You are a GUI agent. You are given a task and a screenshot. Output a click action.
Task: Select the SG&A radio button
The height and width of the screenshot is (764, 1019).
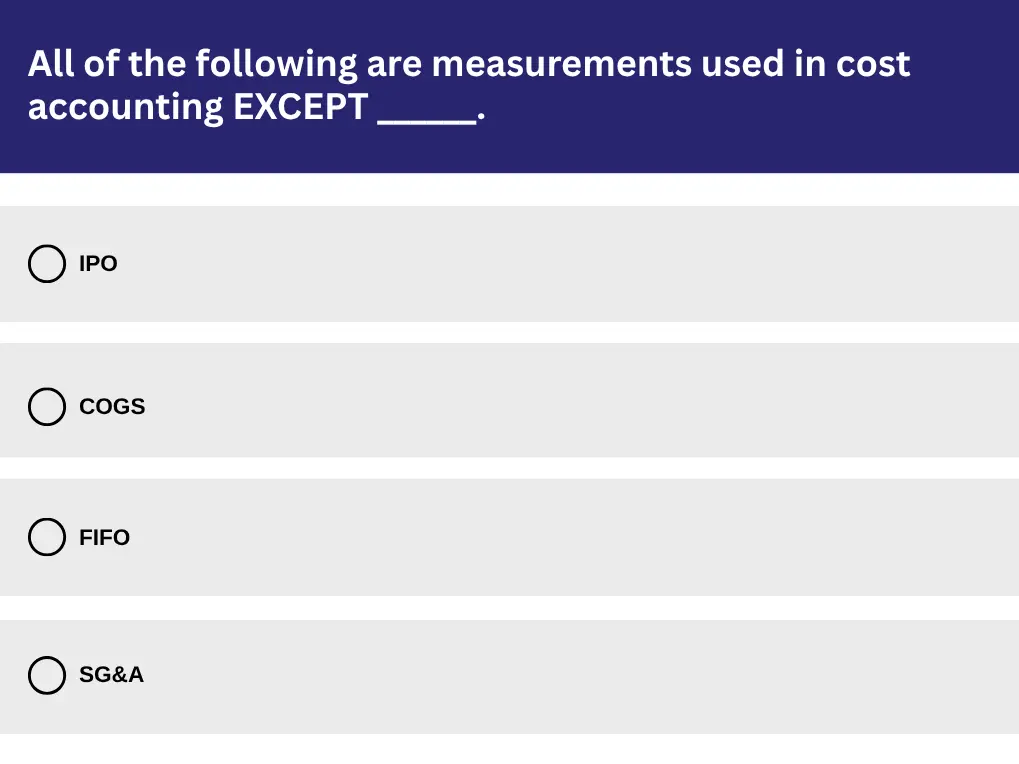point(46,675)
